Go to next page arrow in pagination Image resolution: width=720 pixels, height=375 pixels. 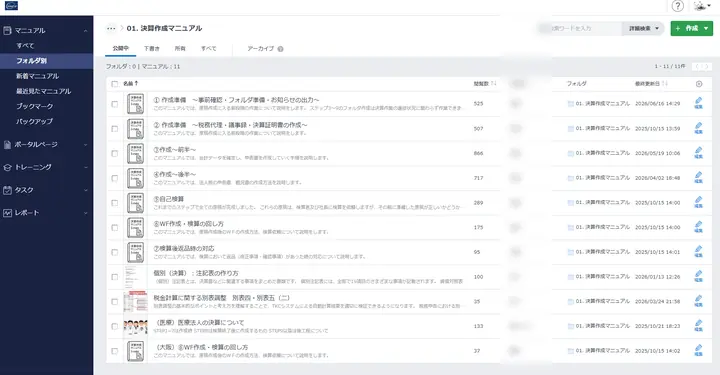(706, 67)
